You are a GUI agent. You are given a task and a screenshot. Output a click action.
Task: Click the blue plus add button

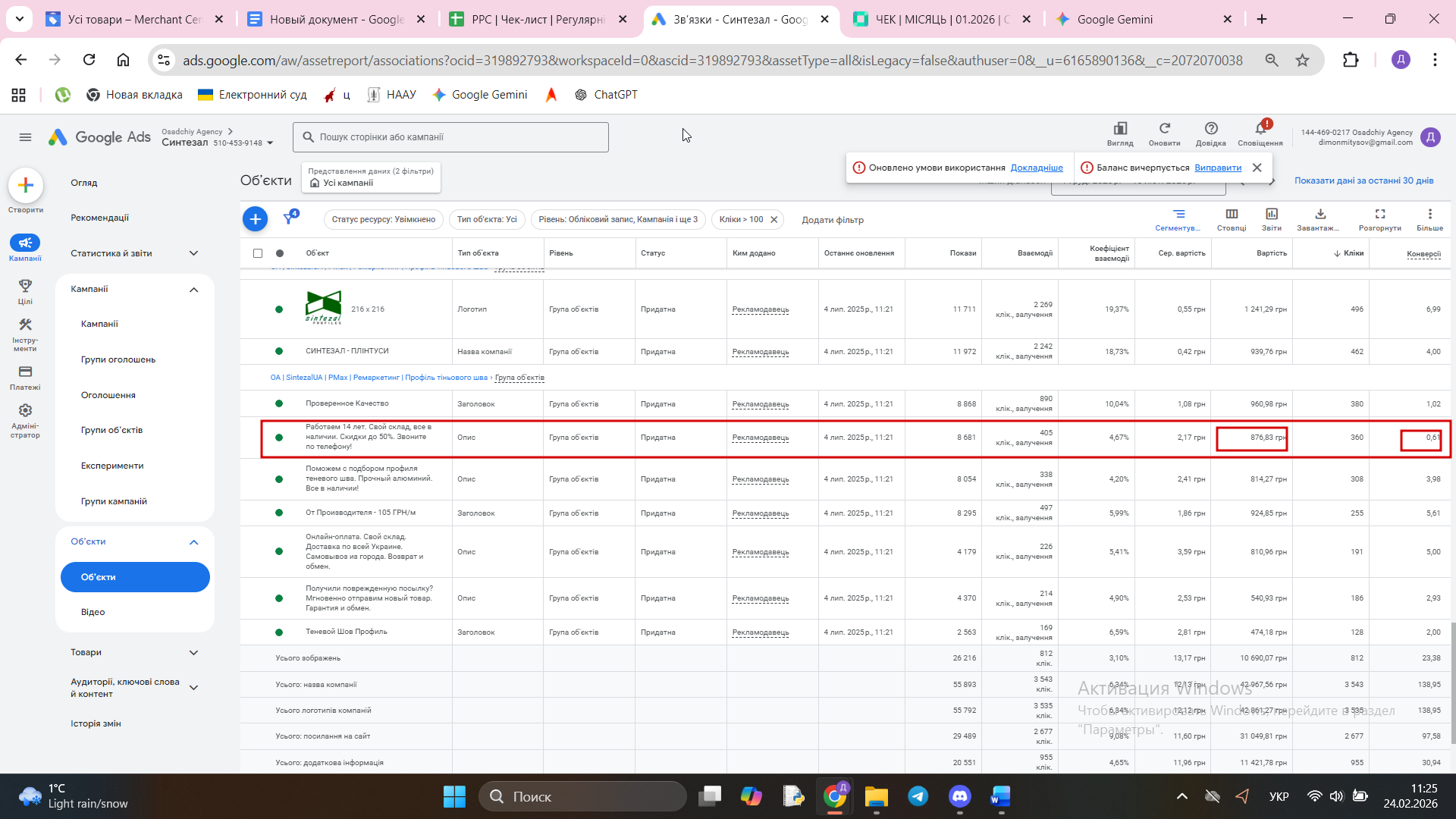point(255,219)
